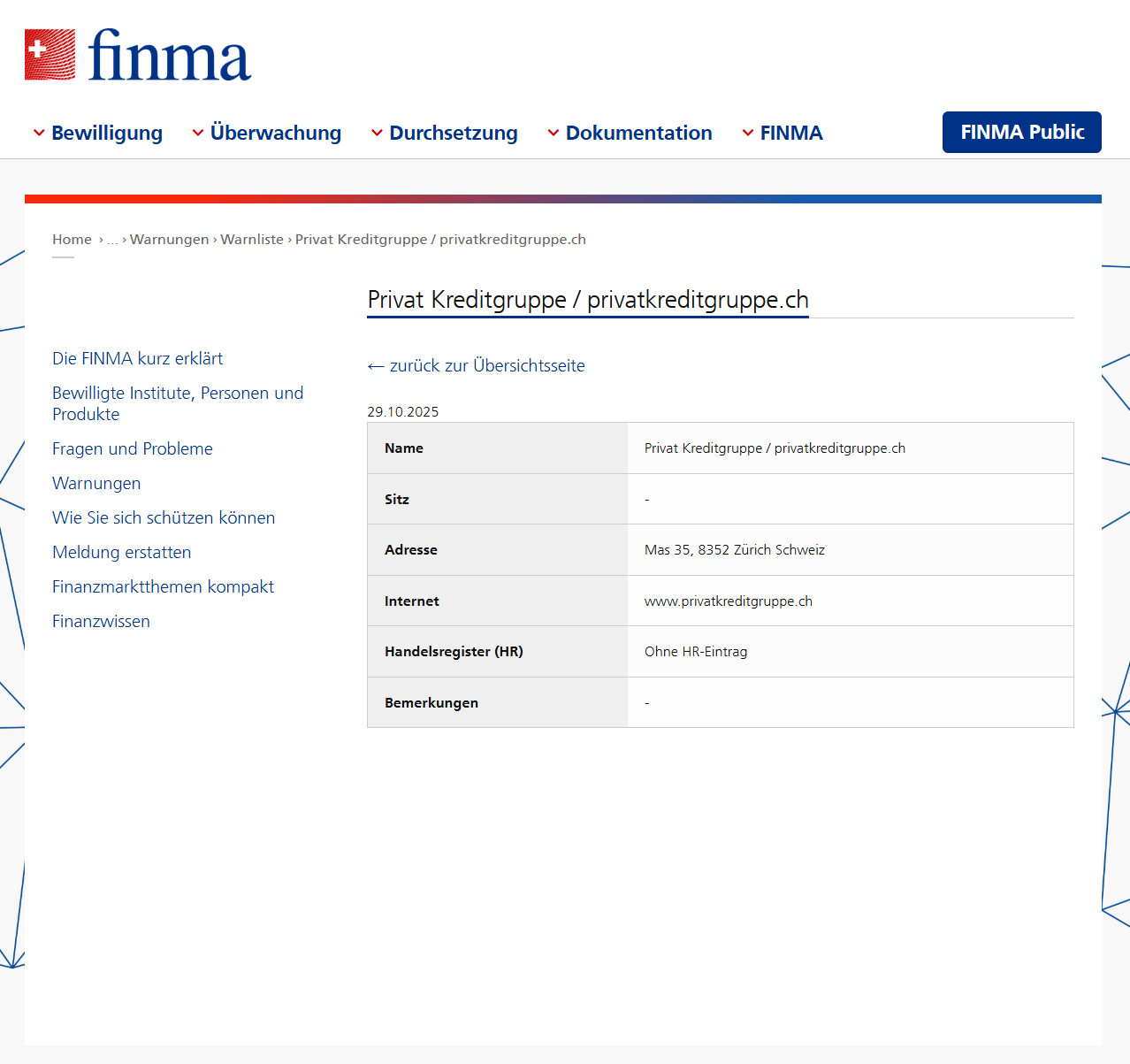Viewport: 1130px width, 1064px height.
Task: Open Wie Sie sich schützen können
Action: 164,517
